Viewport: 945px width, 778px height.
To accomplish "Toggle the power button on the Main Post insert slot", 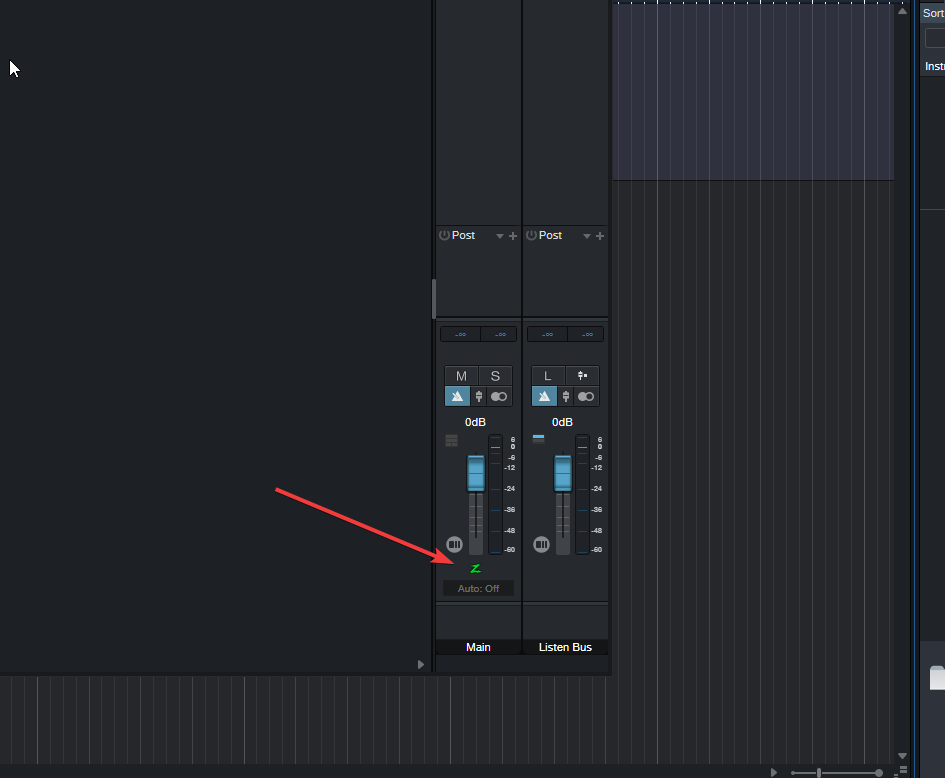I will click(x=443, y=235).
